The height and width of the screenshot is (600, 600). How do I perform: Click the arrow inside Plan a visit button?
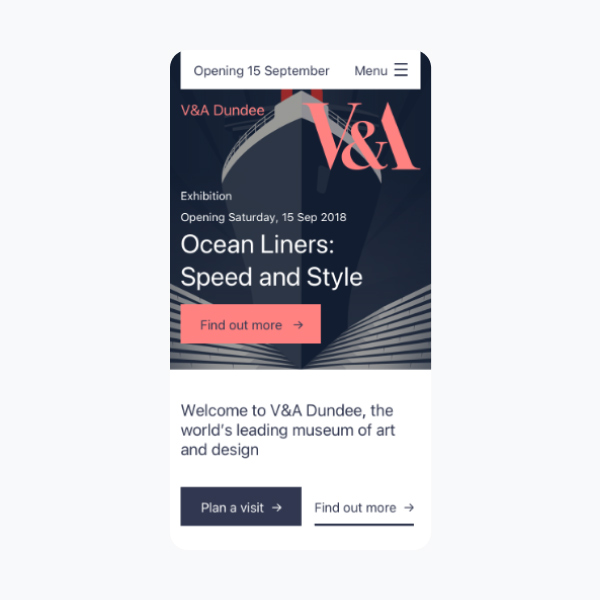[x=277, y=507]
